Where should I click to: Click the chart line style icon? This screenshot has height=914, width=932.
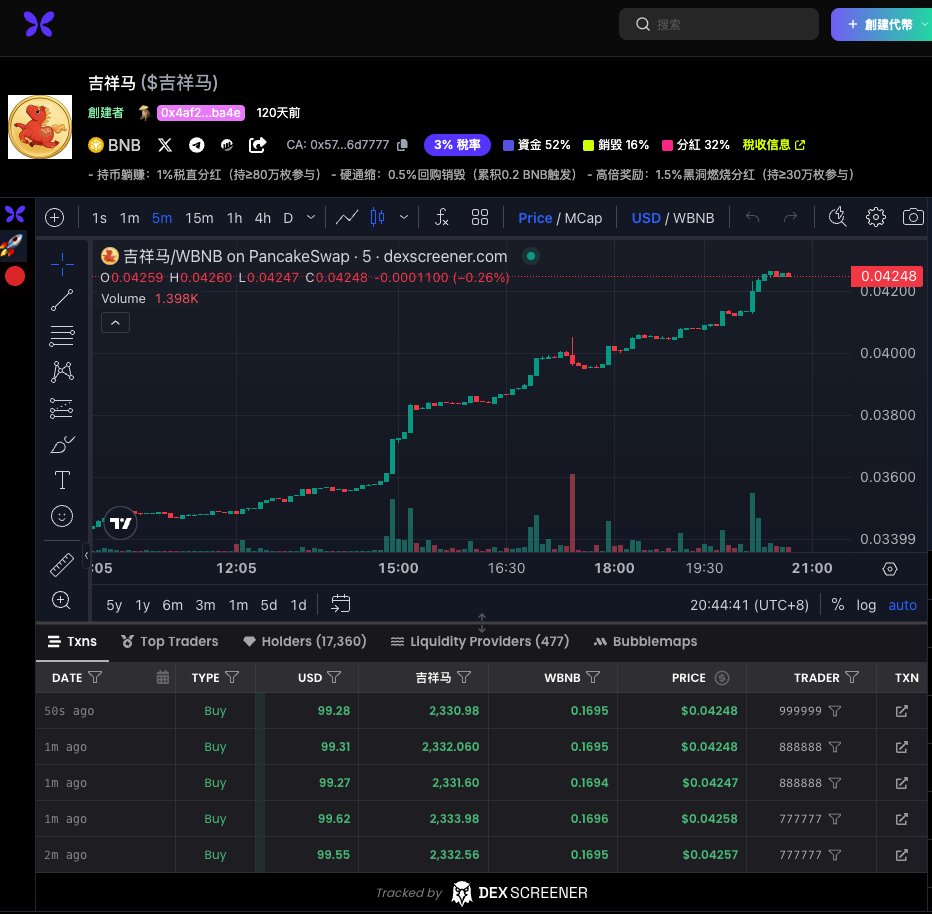click(x=347, y=218)
